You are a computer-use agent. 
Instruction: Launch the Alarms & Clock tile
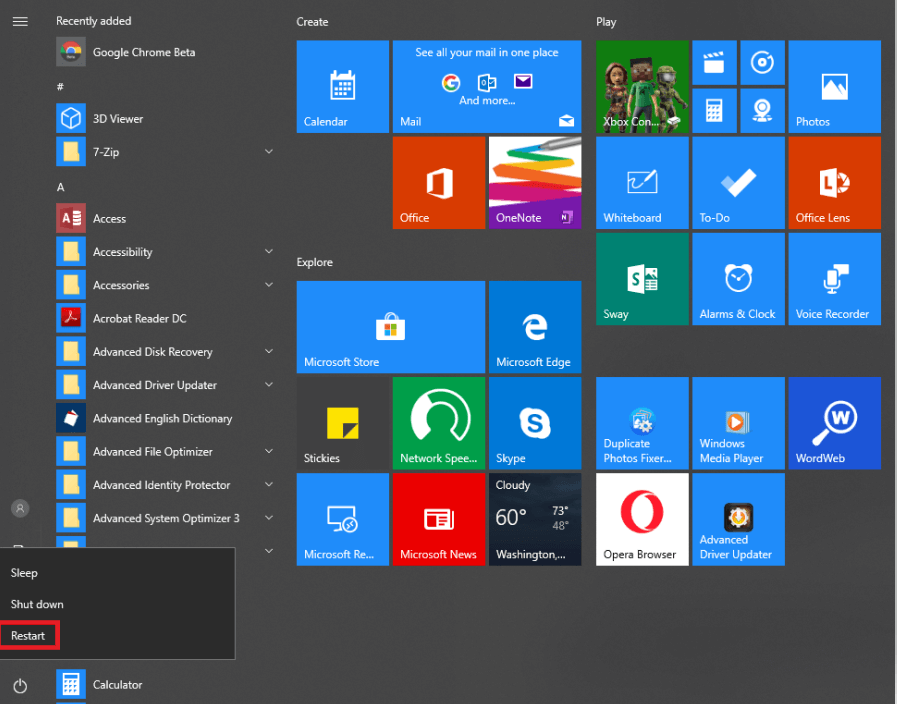pyautogui.click(x=738, y=278)
